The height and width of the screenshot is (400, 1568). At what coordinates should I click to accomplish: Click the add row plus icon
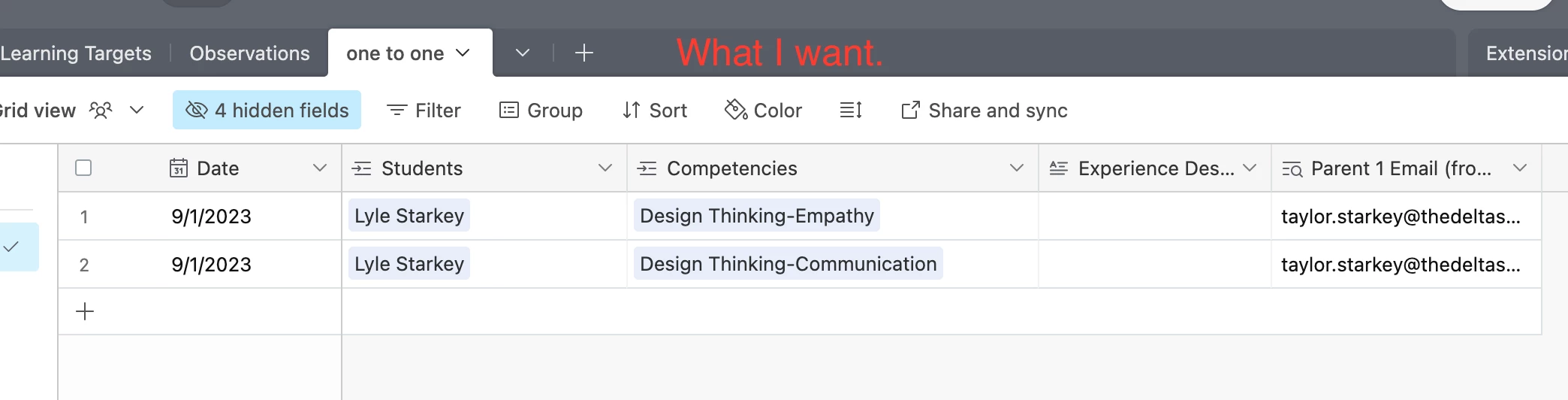85,311
